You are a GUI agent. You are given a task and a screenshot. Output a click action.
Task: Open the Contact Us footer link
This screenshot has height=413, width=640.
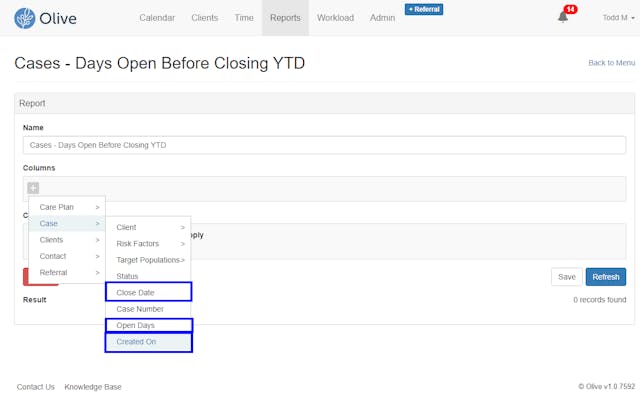pyautogui.click(x=36, y=387)
